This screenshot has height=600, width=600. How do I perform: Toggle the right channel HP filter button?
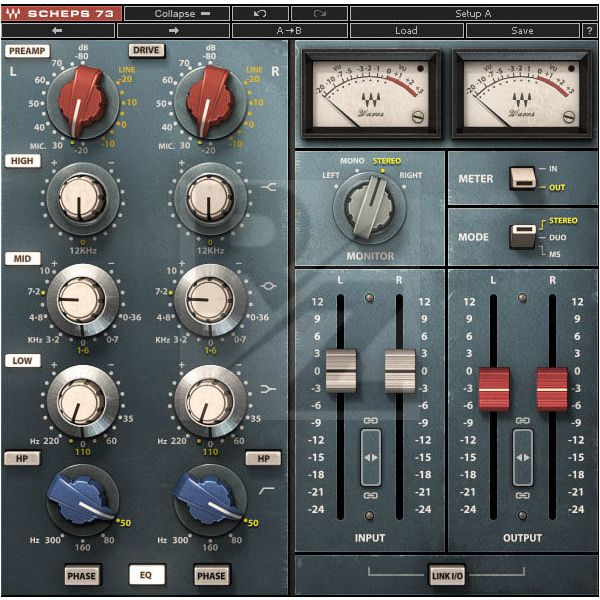(263, 458)
